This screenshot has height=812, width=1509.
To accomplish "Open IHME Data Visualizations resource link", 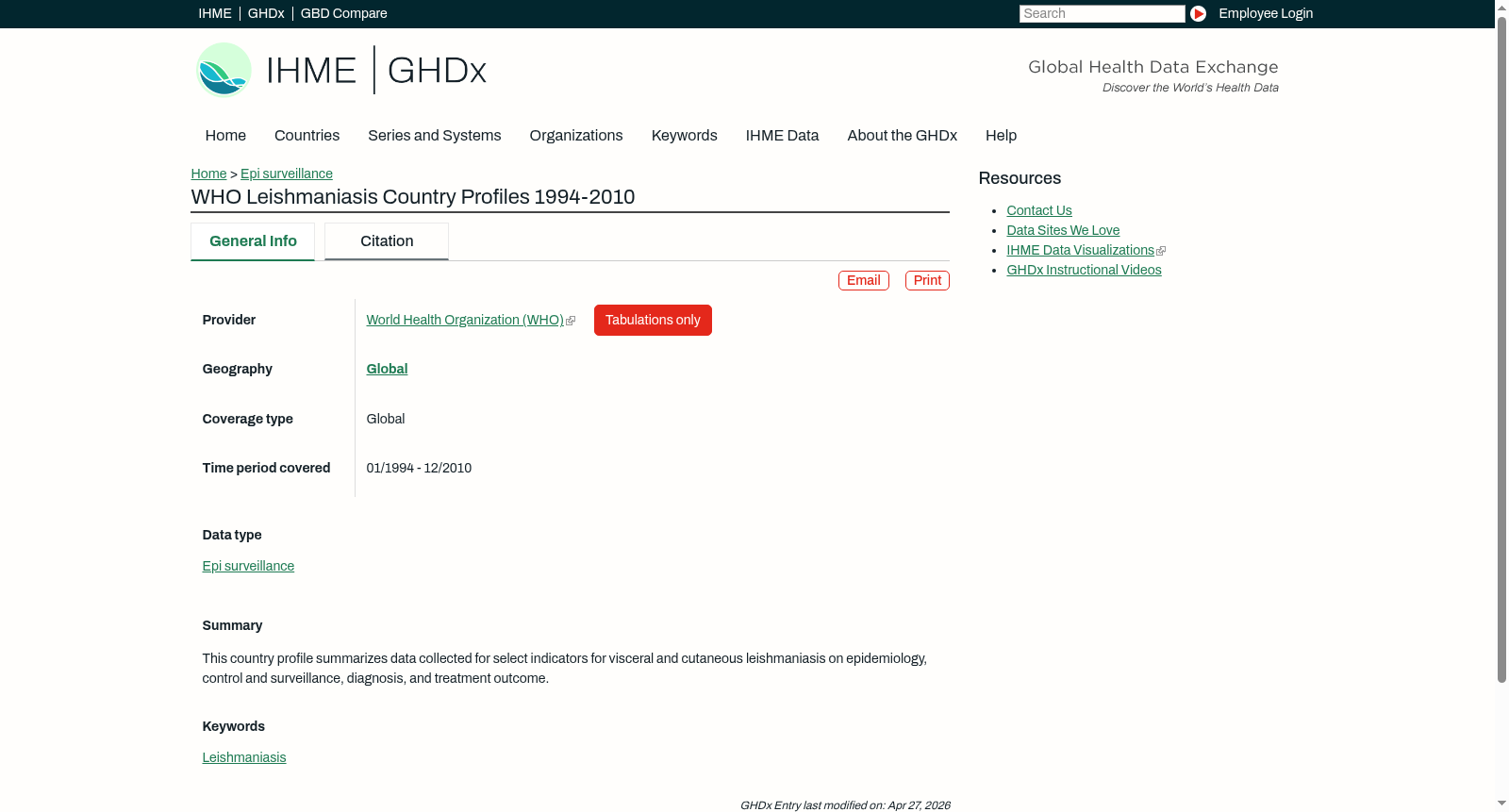I will click(1081, 250).
